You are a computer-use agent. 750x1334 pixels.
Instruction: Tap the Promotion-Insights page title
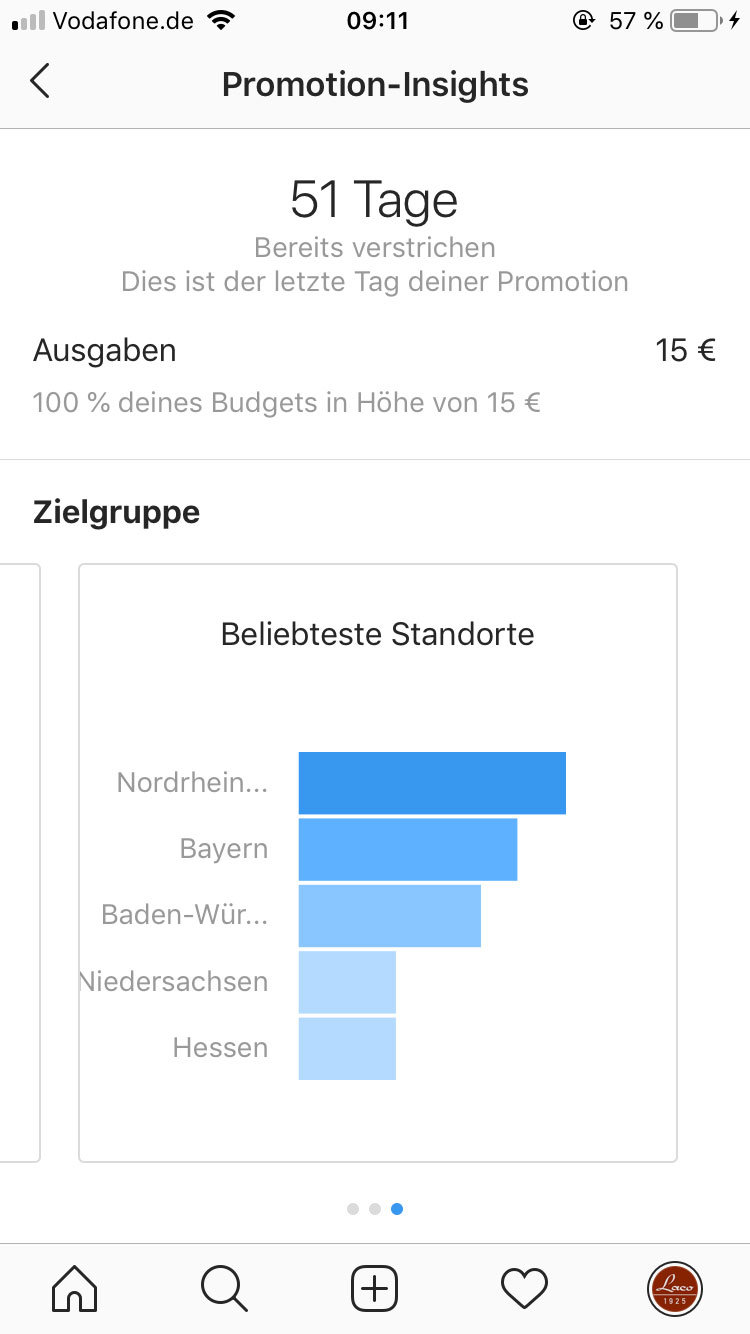(x=375, y=84)
